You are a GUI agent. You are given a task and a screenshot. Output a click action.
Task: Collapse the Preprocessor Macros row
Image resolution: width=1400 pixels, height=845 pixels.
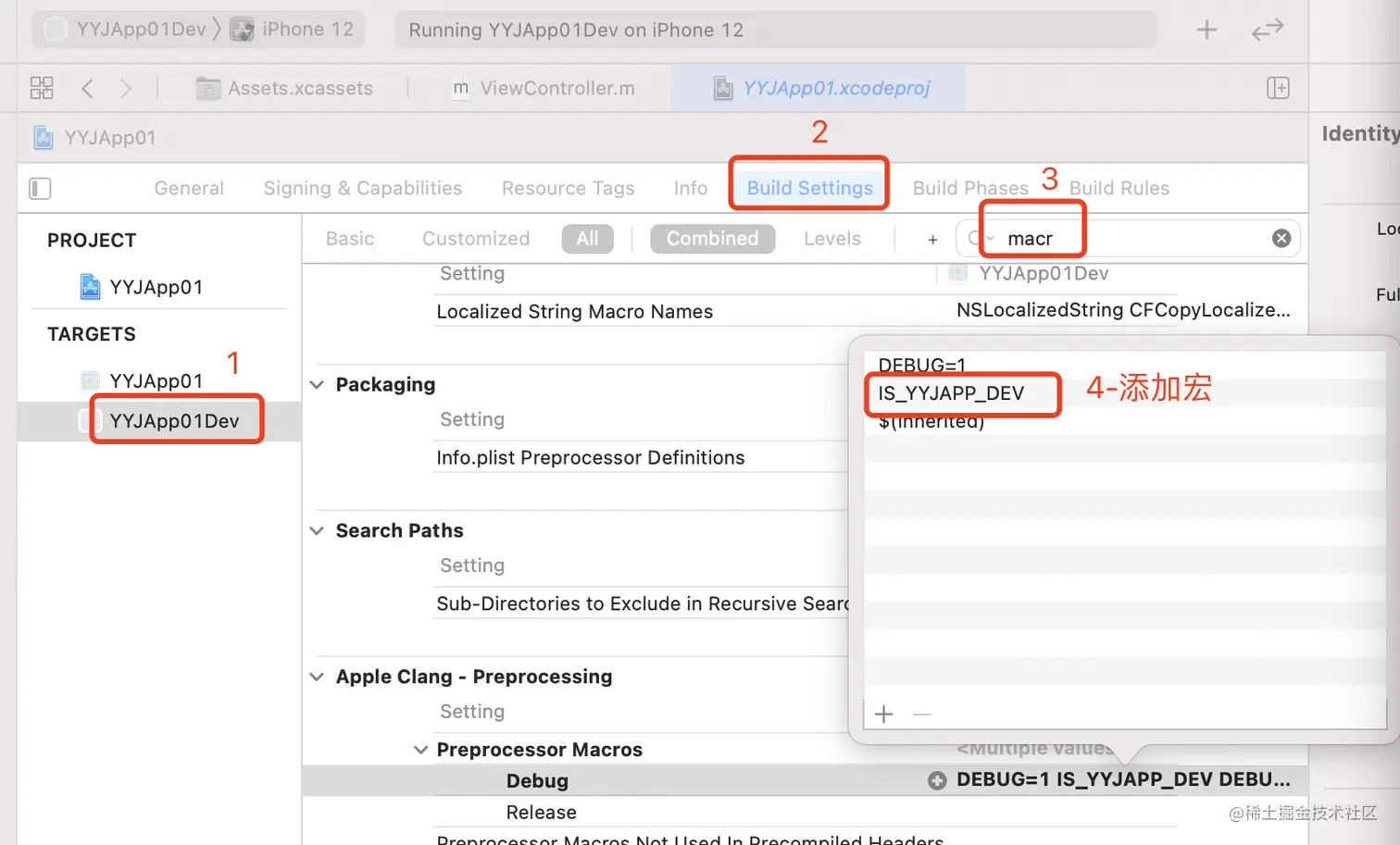tap(420, 750)
